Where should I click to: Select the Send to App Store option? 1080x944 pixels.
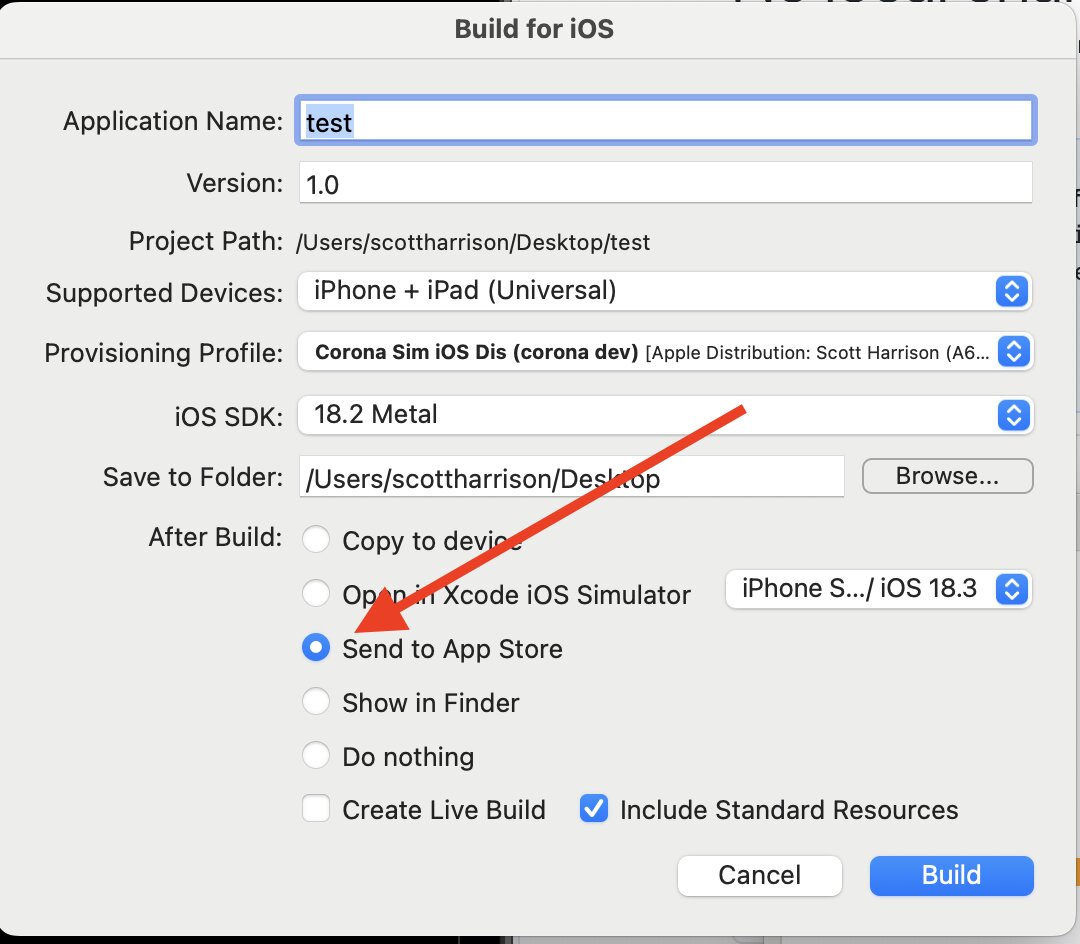click(315, 647)
